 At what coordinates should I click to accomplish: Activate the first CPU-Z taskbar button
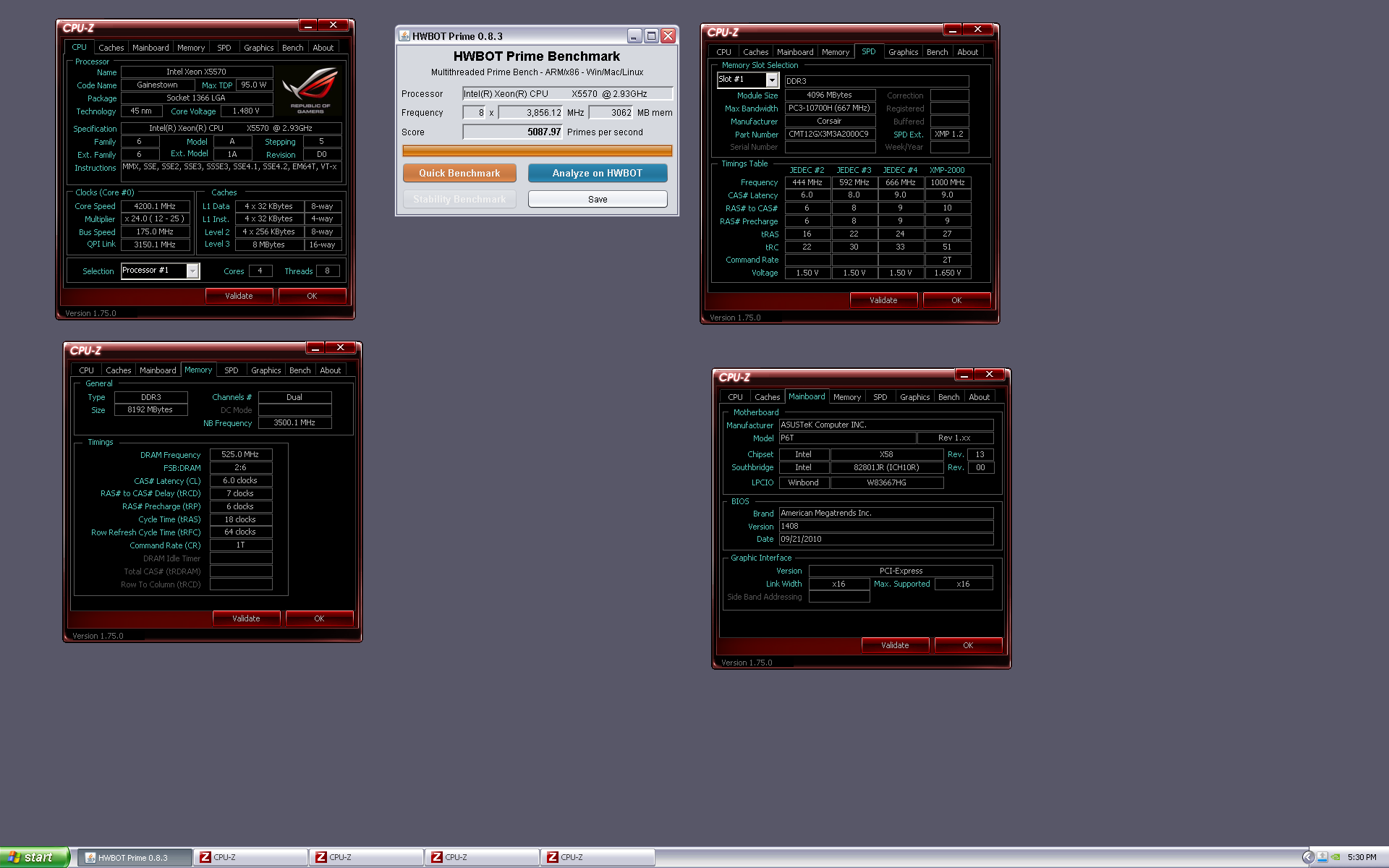(x=251, y=857)
